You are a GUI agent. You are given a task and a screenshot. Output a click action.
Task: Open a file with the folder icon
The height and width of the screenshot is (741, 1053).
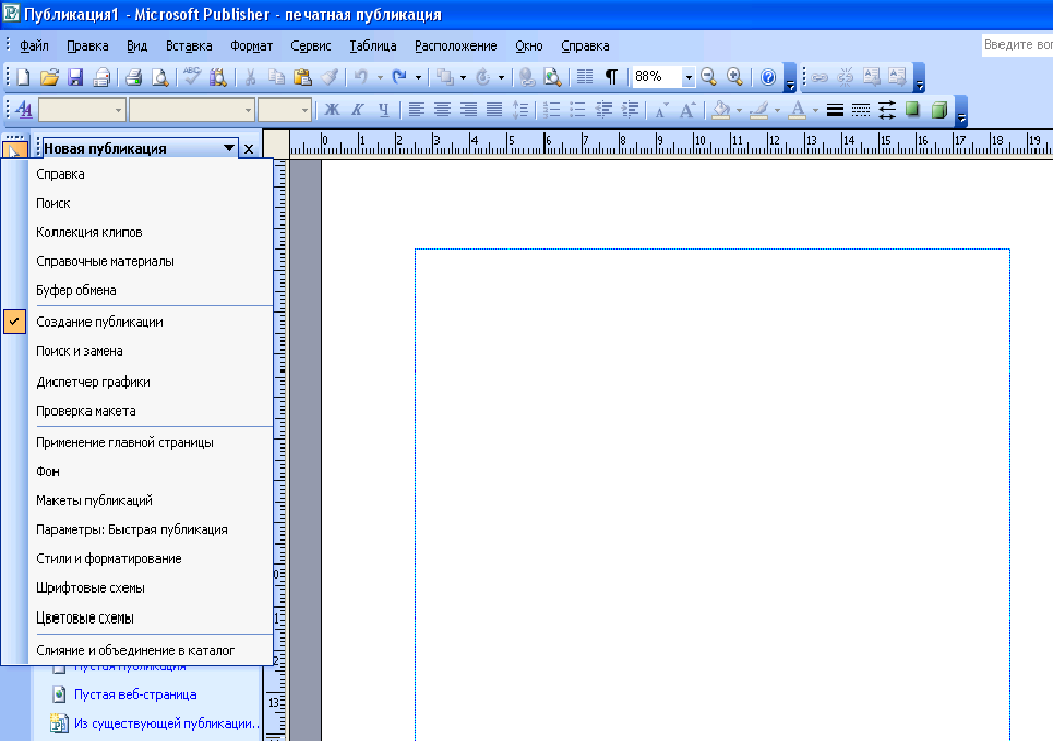coord(49,77)
